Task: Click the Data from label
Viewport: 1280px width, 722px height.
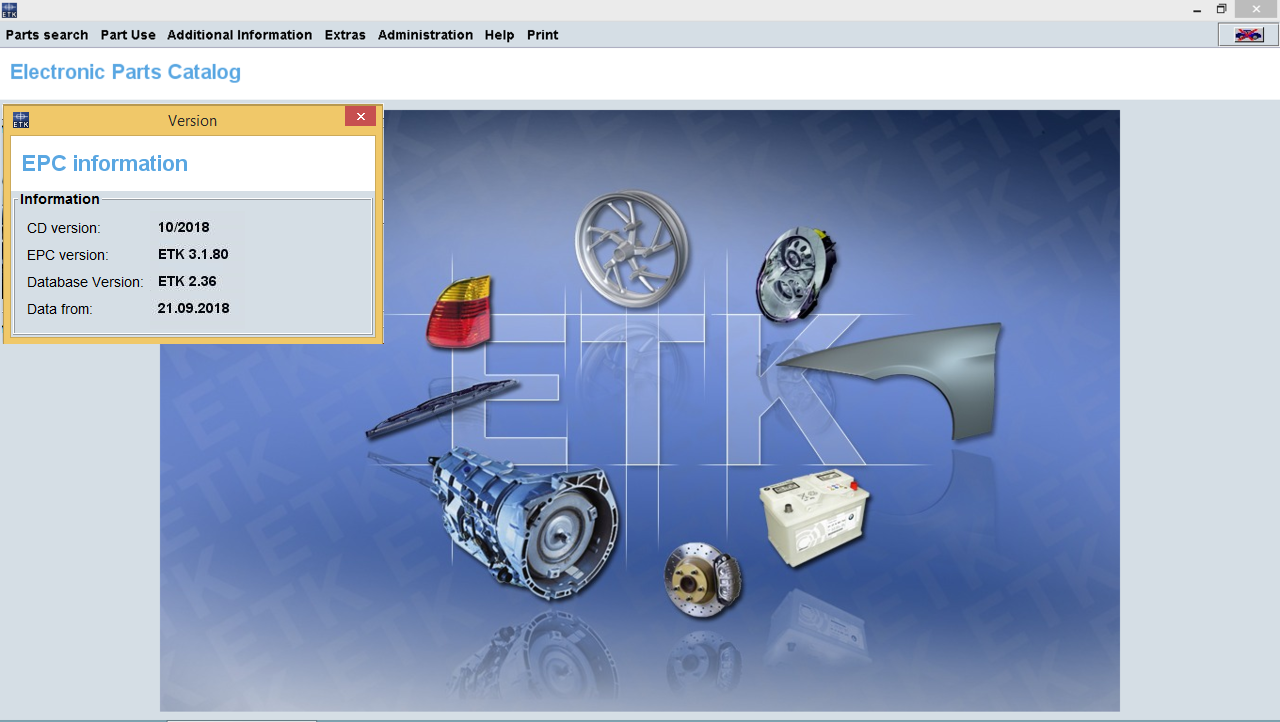Action: 60,310
